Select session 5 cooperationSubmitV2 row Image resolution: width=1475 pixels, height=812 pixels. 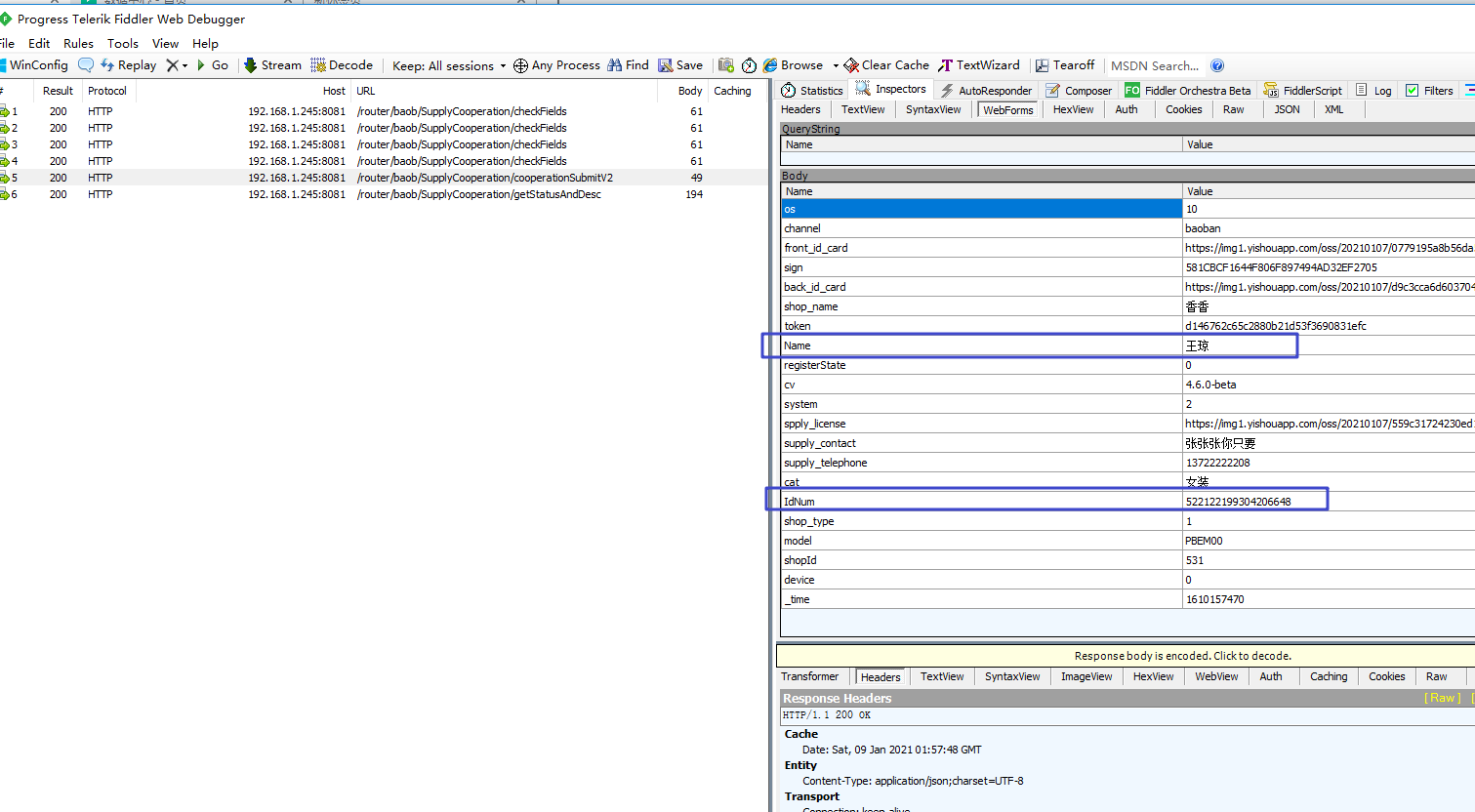(x=384, y=178)
